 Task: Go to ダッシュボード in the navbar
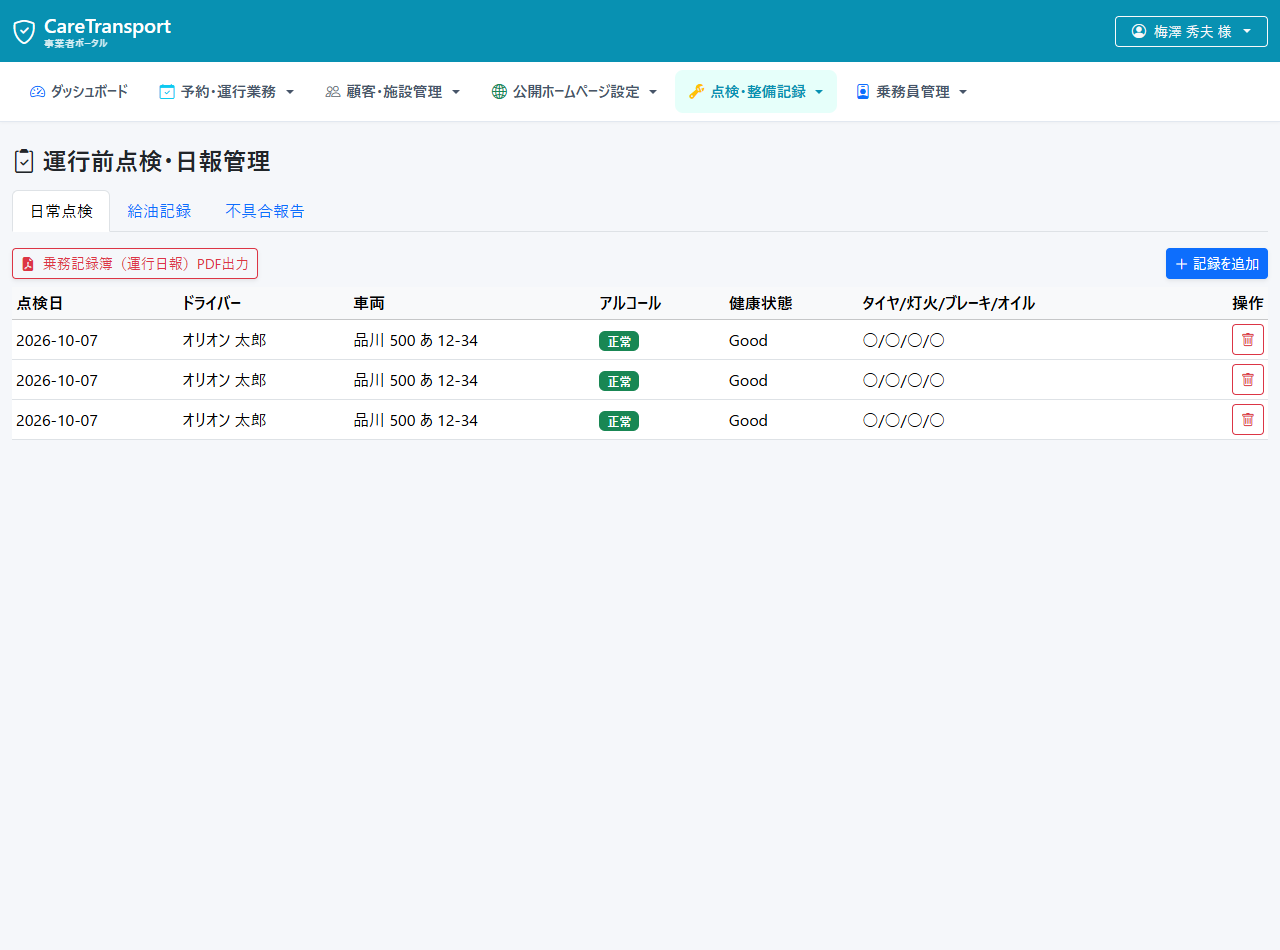[79, 91]
